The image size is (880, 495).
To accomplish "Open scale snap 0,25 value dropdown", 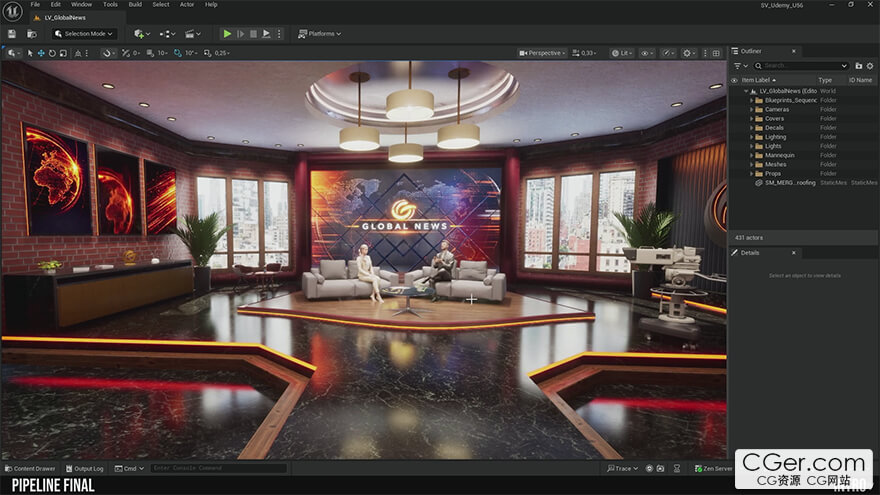I will click(222, 53).
